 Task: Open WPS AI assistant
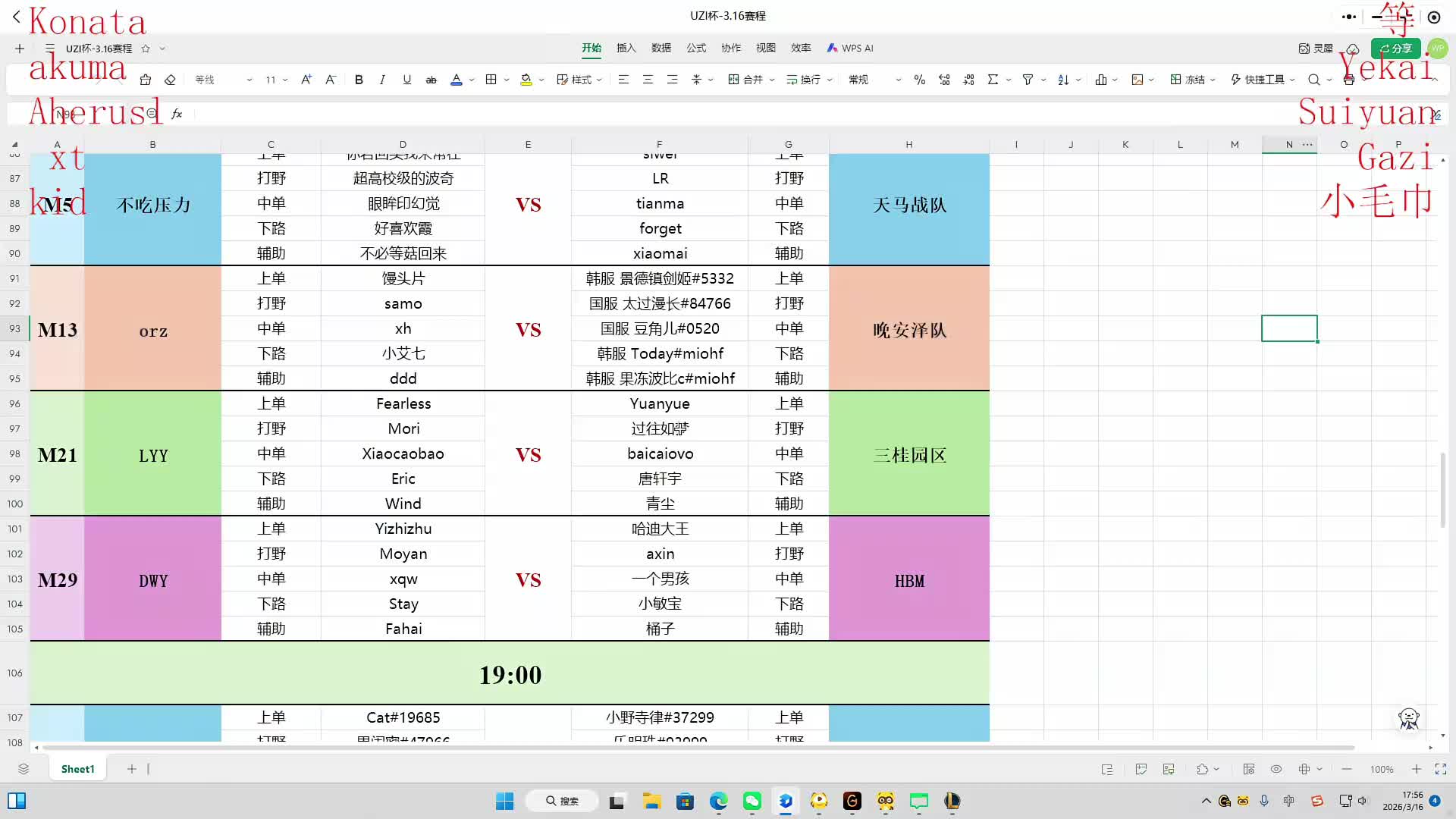tap(850, 48)
